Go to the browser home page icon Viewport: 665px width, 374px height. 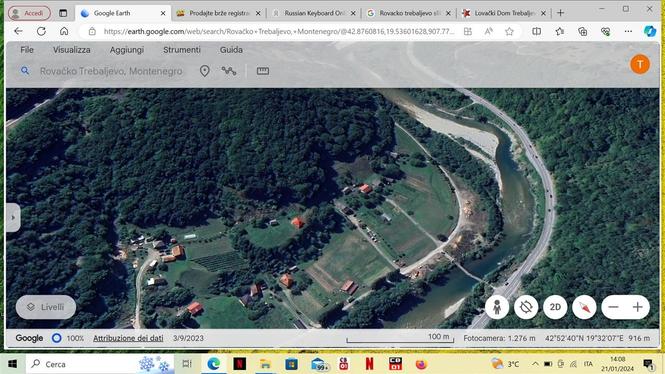click(x=64, y=31)
